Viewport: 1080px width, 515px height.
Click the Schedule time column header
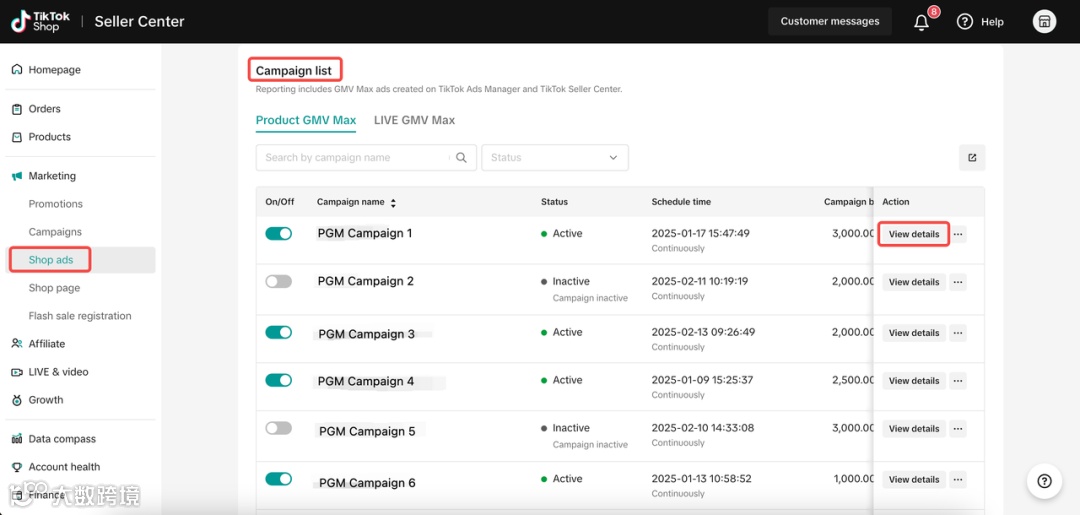681,202
